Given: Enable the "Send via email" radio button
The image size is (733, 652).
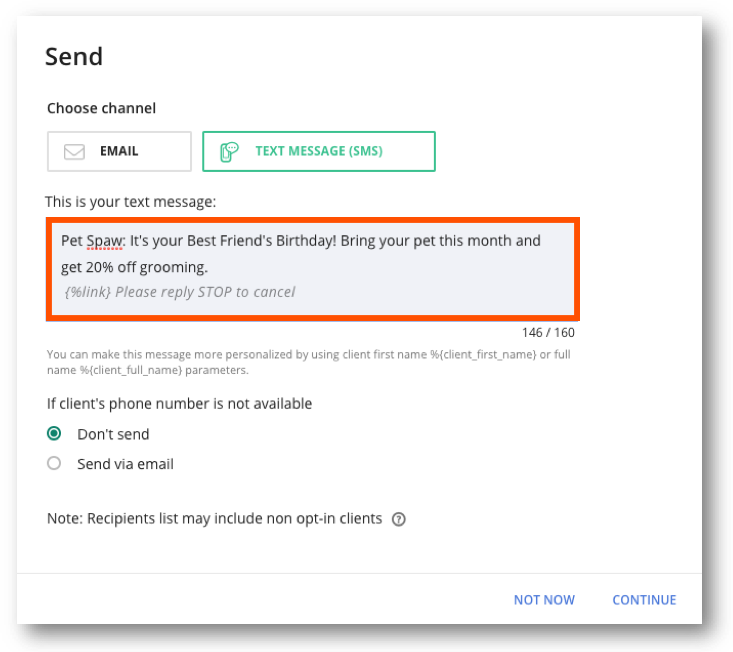Looking at the screenshot, I should [54, 463].
